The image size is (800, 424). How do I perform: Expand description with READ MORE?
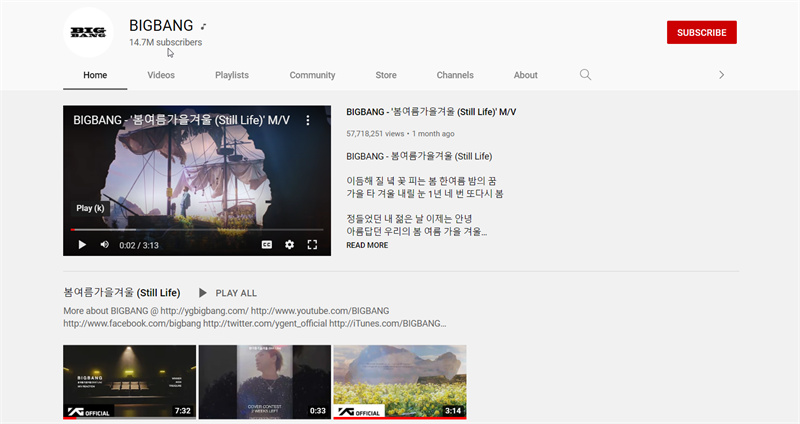coord(367,245)
